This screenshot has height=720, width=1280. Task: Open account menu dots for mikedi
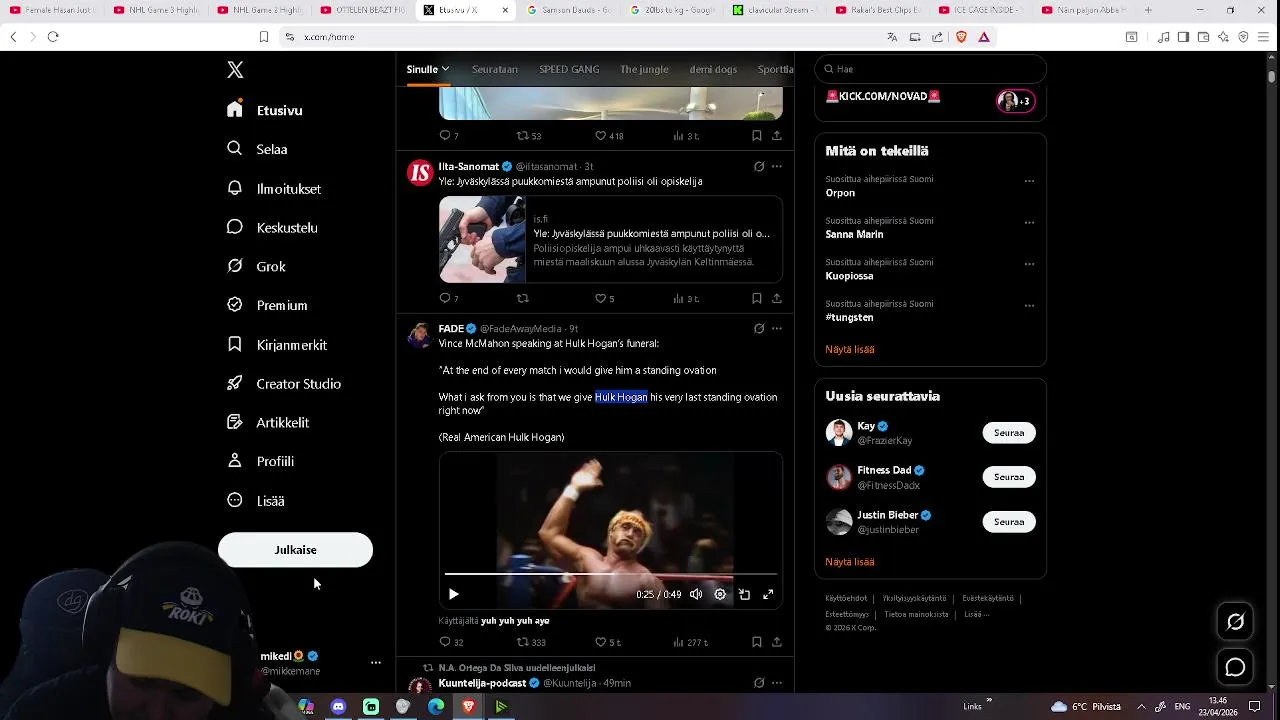[x=376, y=662]
